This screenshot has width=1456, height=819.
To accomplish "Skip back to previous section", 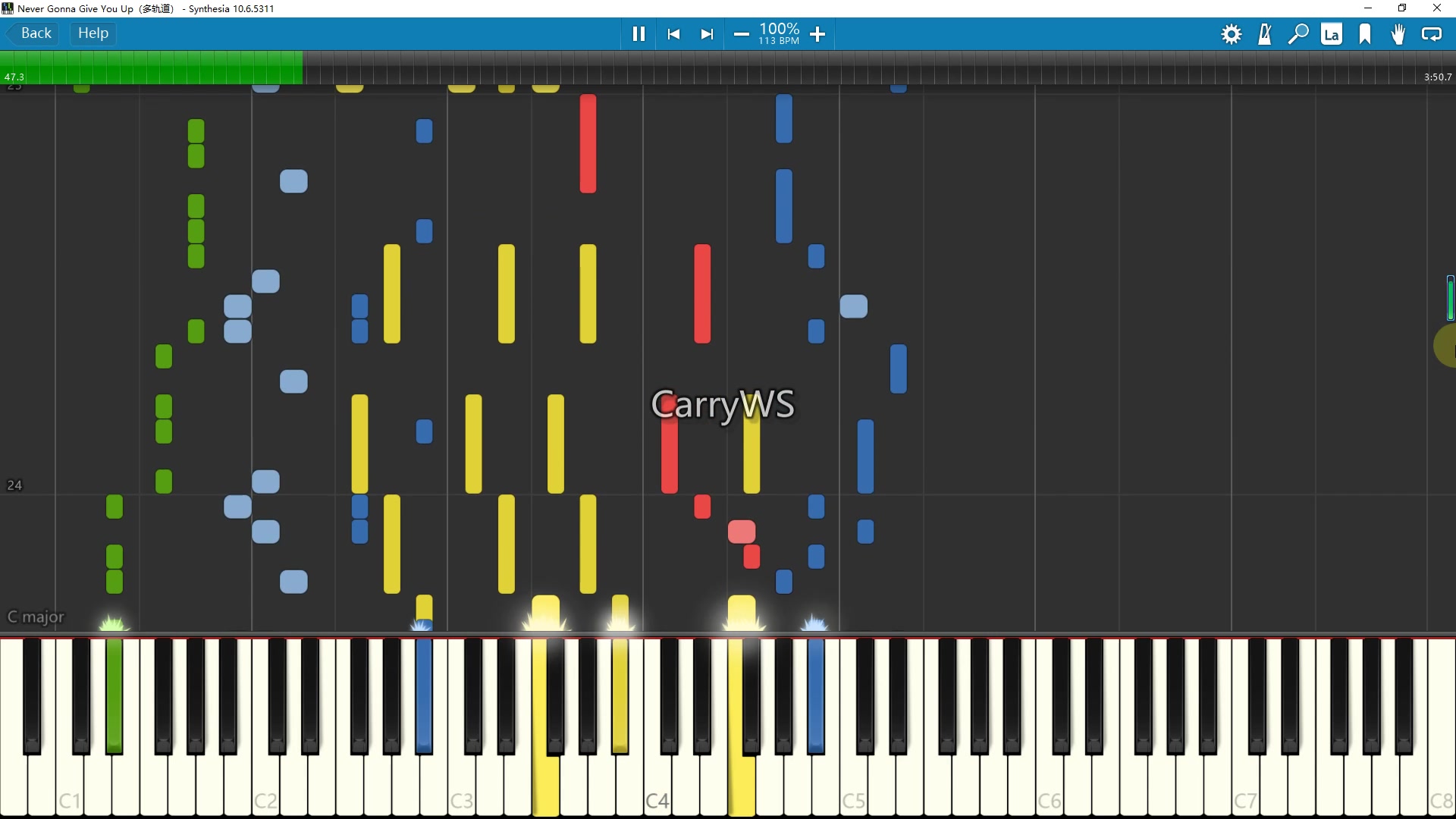I will click(673, 34).
